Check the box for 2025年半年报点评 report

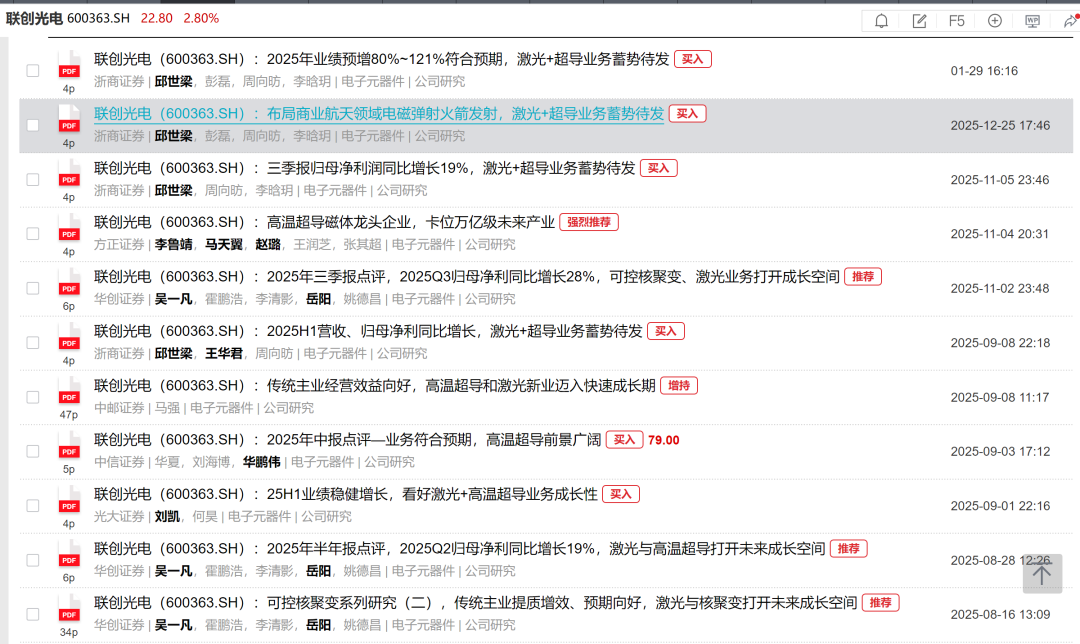click(32, 560)
